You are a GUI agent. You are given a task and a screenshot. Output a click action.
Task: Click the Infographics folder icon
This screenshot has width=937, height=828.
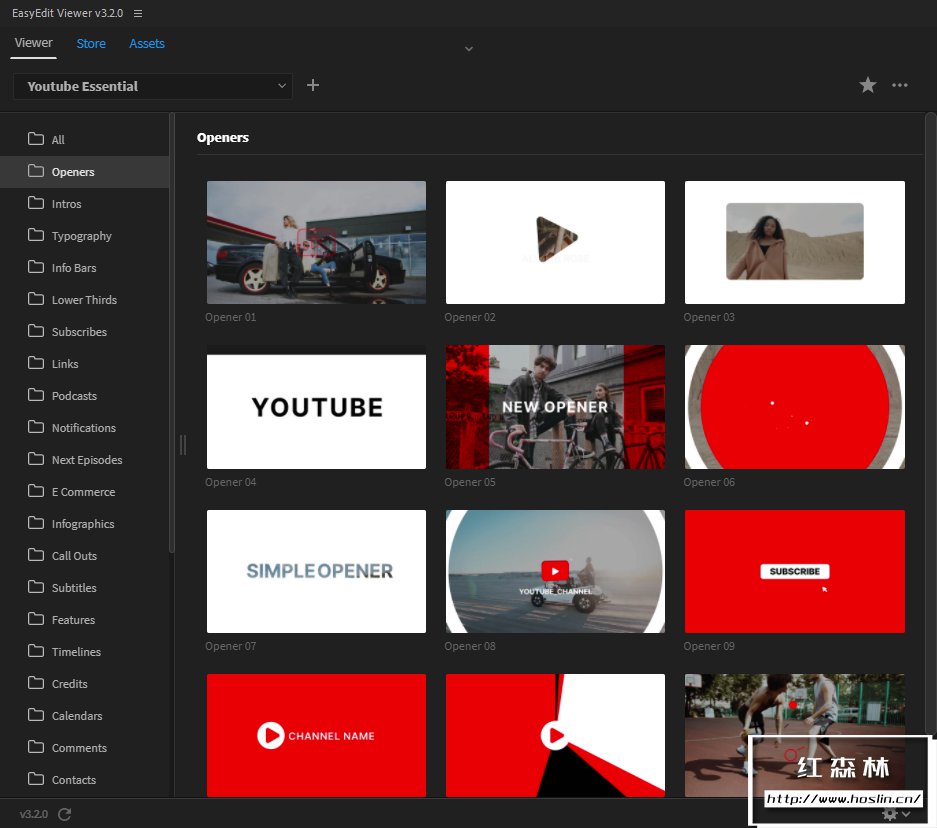click(36, 523)
